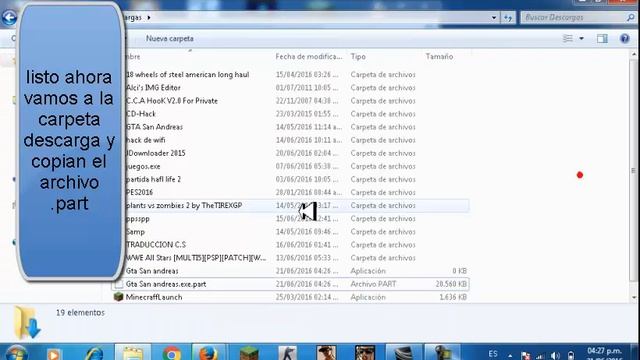Open the power battery tray icon

[571, 356]
